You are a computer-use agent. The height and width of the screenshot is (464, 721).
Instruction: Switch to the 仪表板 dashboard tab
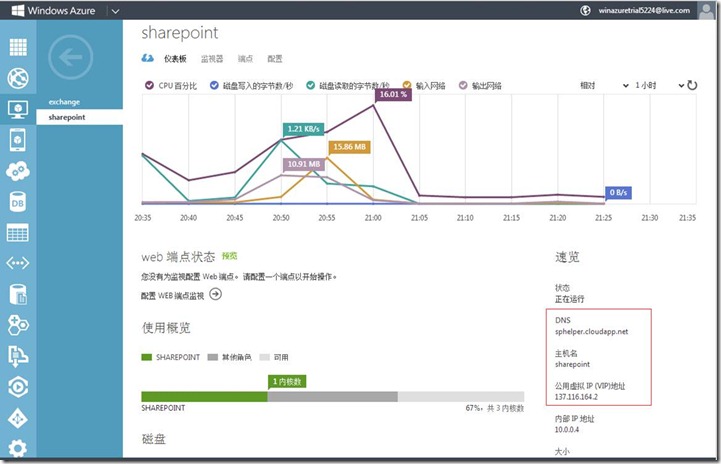tap(175, 59)
